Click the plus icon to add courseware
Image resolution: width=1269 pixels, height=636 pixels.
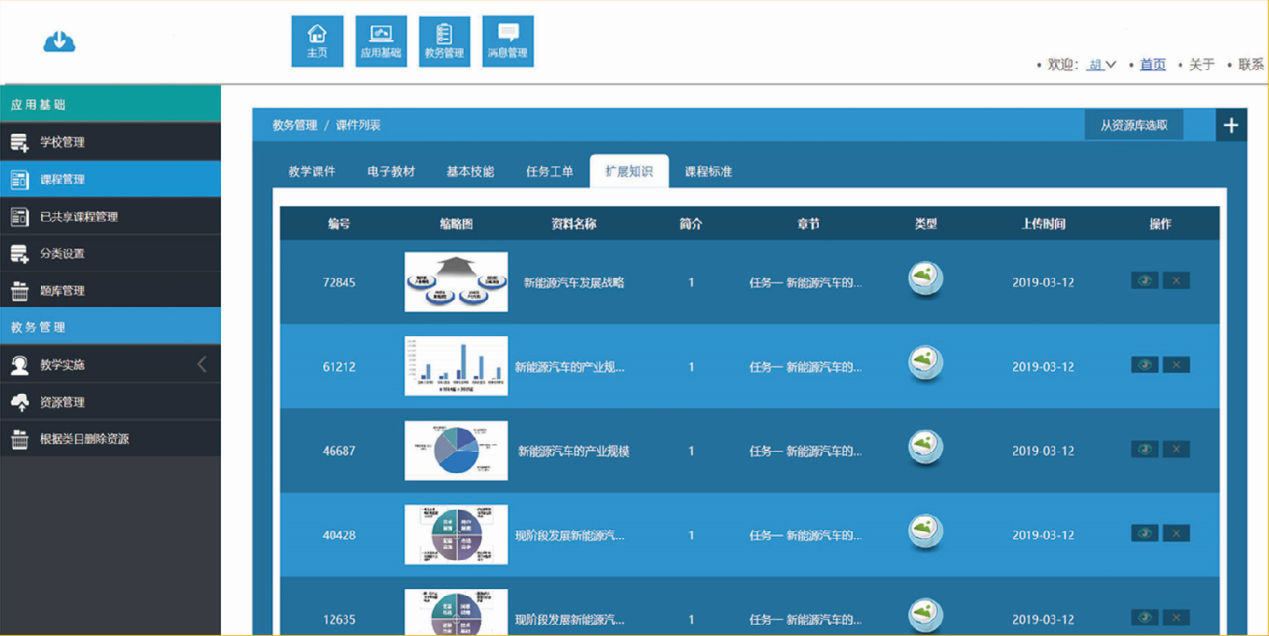1231,125
